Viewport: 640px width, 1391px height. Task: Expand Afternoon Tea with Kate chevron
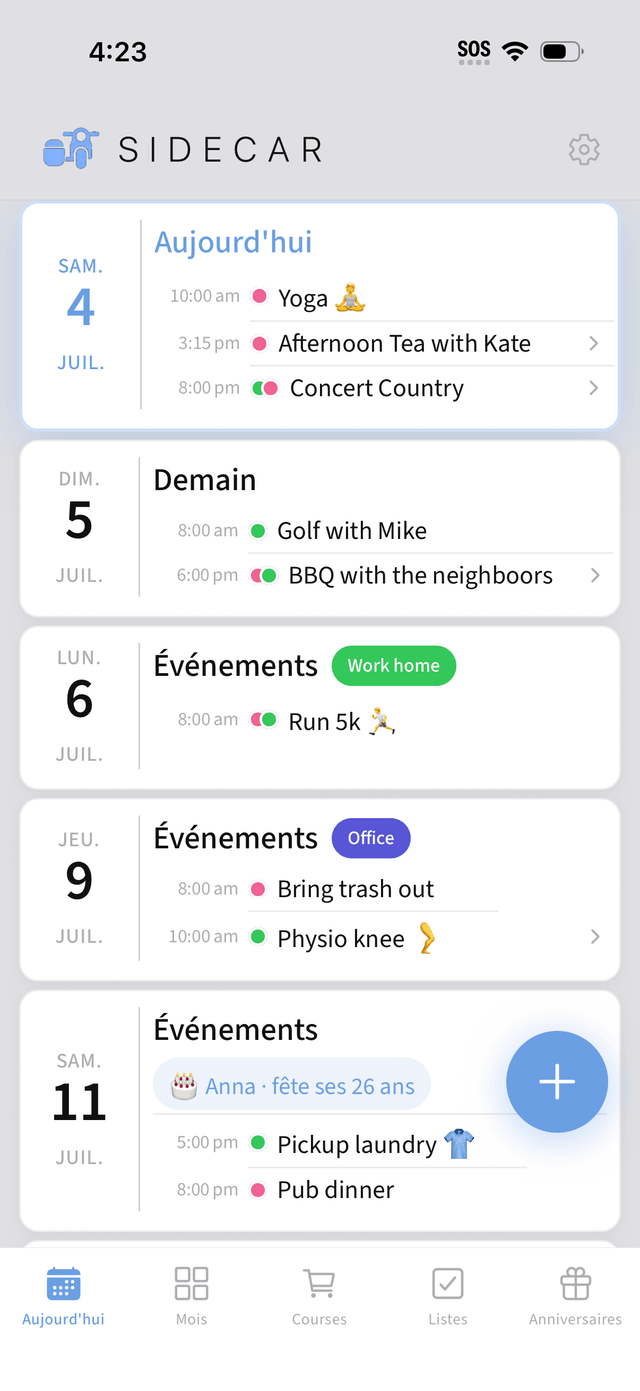point(593,343)
